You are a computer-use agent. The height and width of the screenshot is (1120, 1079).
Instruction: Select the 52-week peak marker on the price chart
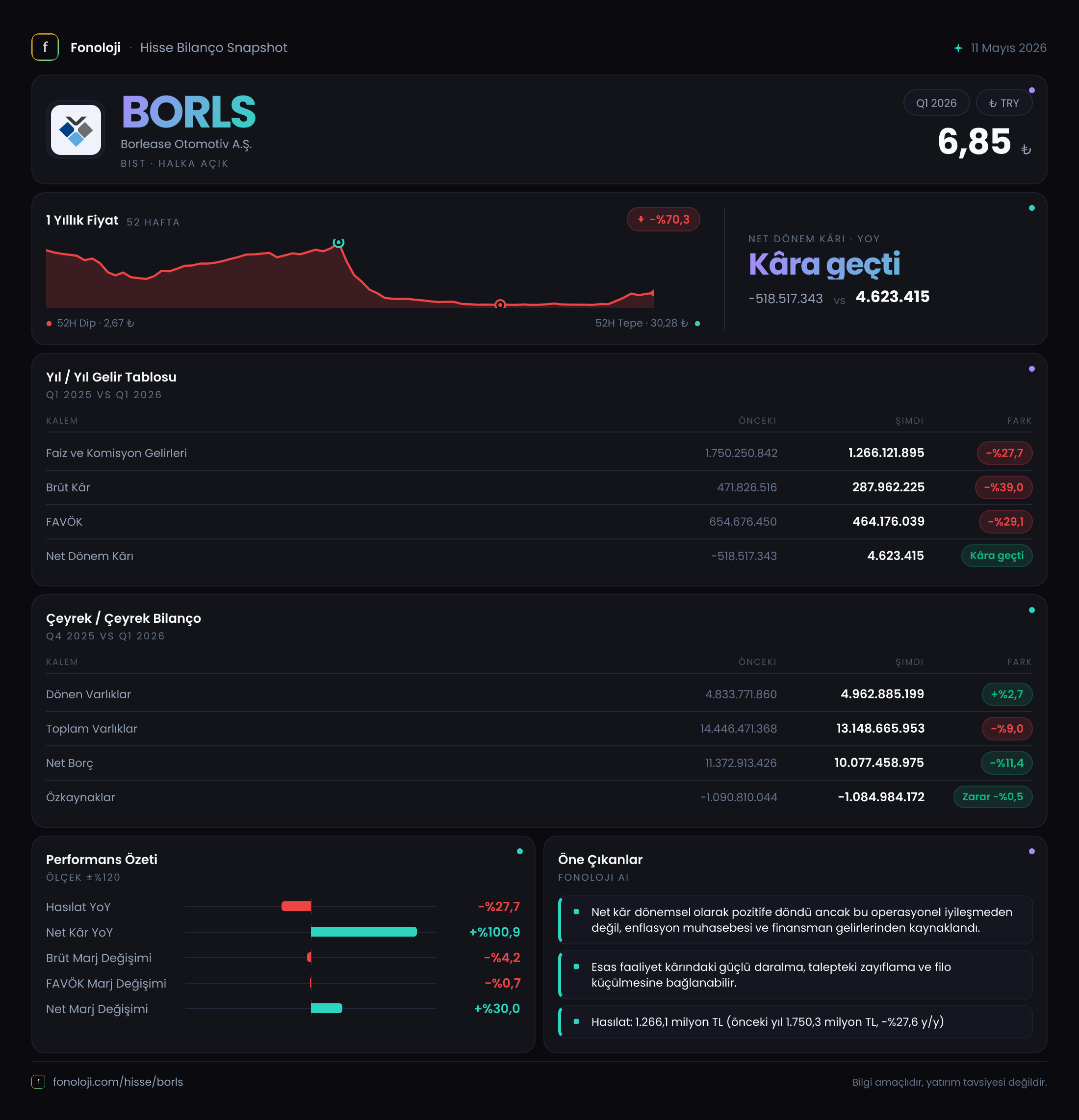(x=338, y=243)
